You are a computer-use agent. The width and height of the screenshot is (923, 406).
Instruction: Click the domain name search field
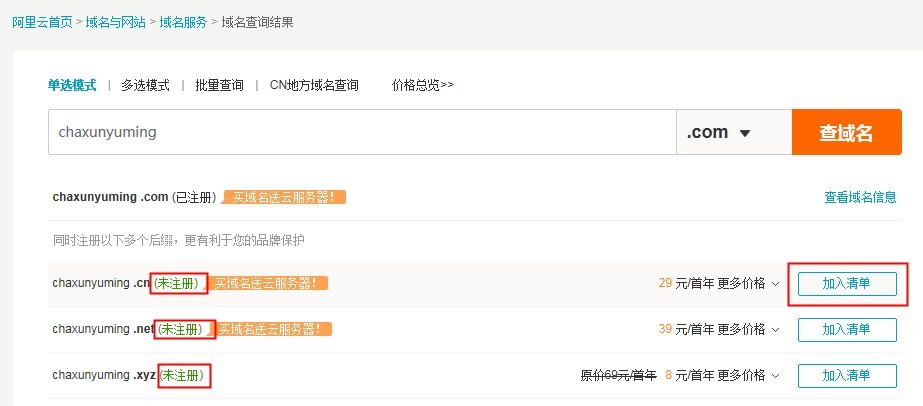click(362, 132)
